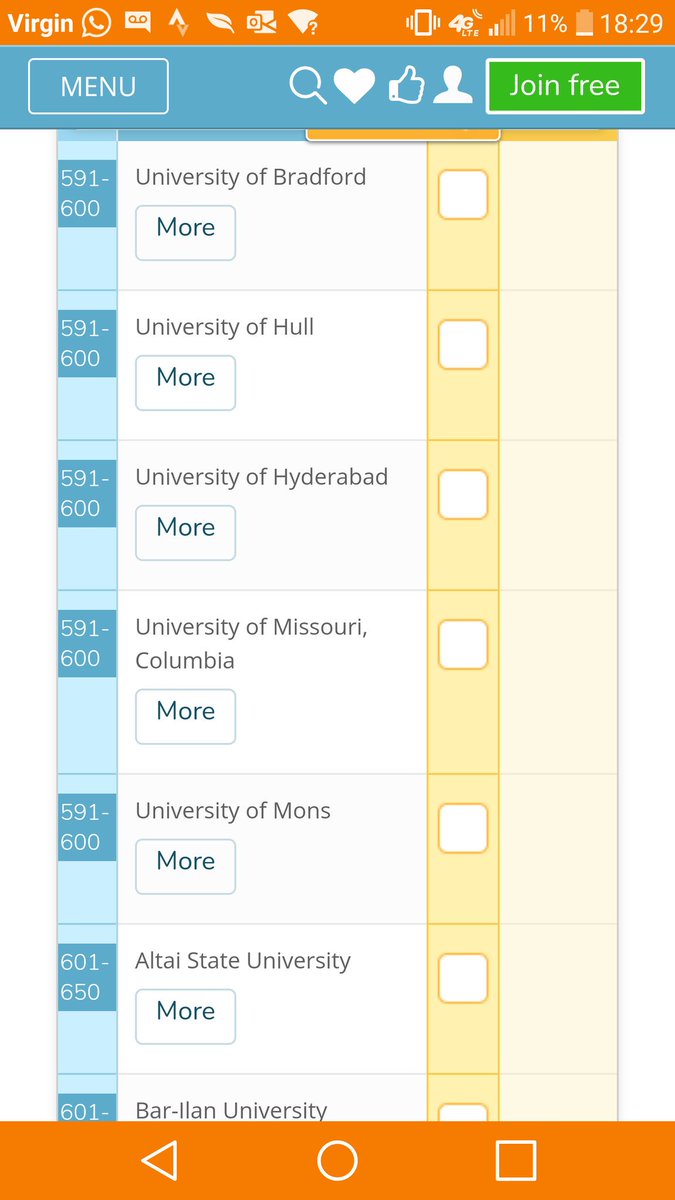Click the green Join free button
Screen dimensions: 675x1200
[565, 86]
